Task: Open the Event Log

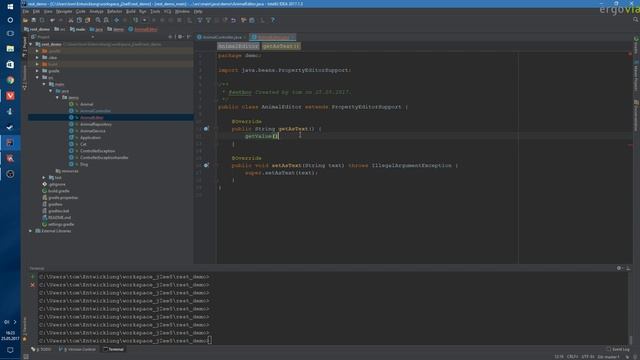Action: (x=618, y=349)
